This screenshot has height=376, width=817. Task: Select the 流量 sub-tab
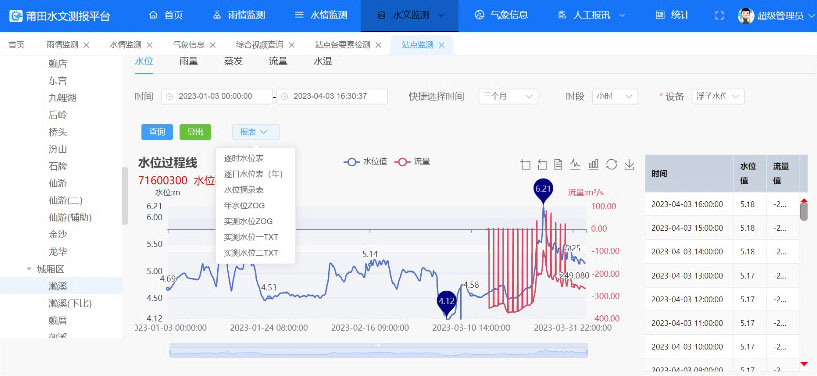[278, 61]
